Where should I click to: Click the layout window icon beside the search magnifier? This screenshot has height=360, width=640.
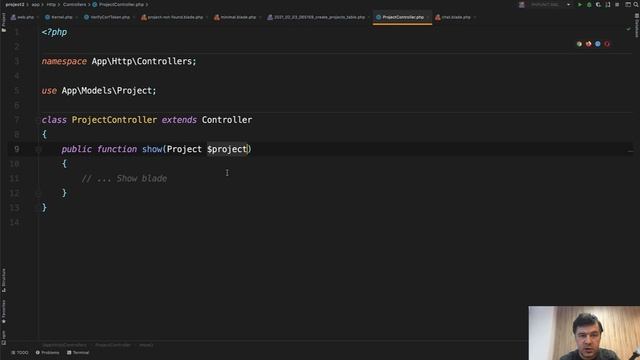(x=628, y=4)
